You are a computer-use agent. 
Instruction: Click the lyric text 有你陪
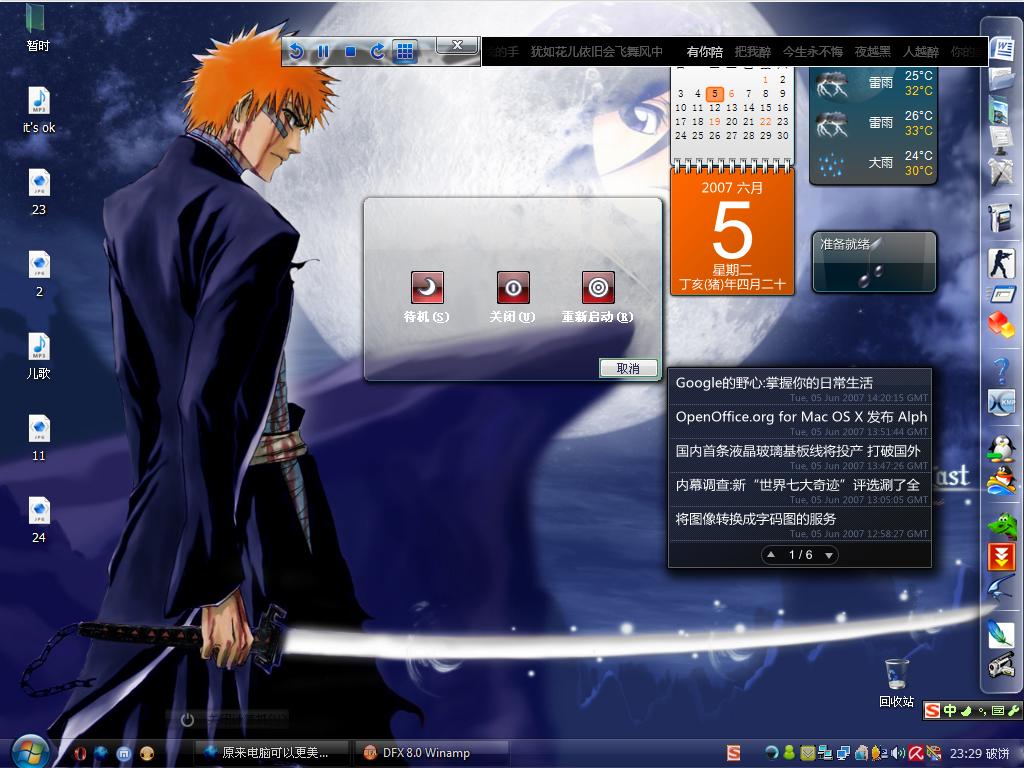tap(705, 52)
